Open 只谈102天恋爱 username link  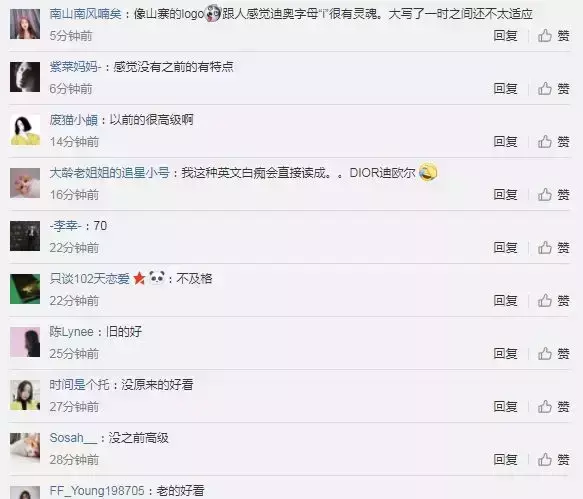90,279
